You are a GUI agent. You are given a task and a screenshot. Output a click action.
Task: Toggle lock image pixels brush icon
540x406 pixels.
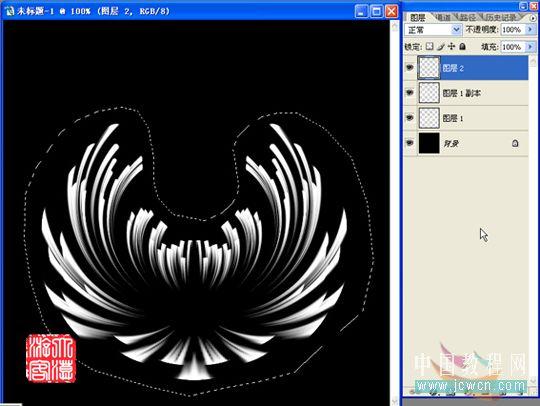pyautogui.click(x=440, y=46)
